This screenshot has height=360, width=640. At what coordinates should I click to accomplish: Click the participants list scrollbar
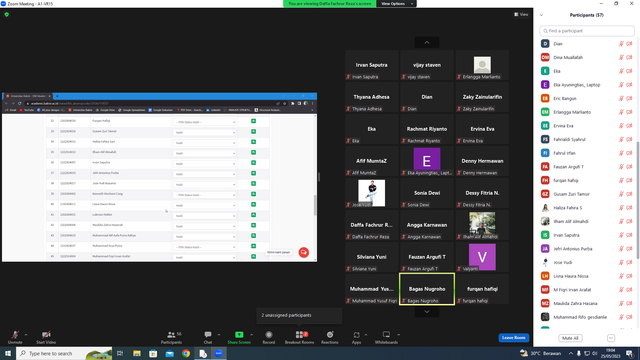pyautogui.click(x=638, y=200)
